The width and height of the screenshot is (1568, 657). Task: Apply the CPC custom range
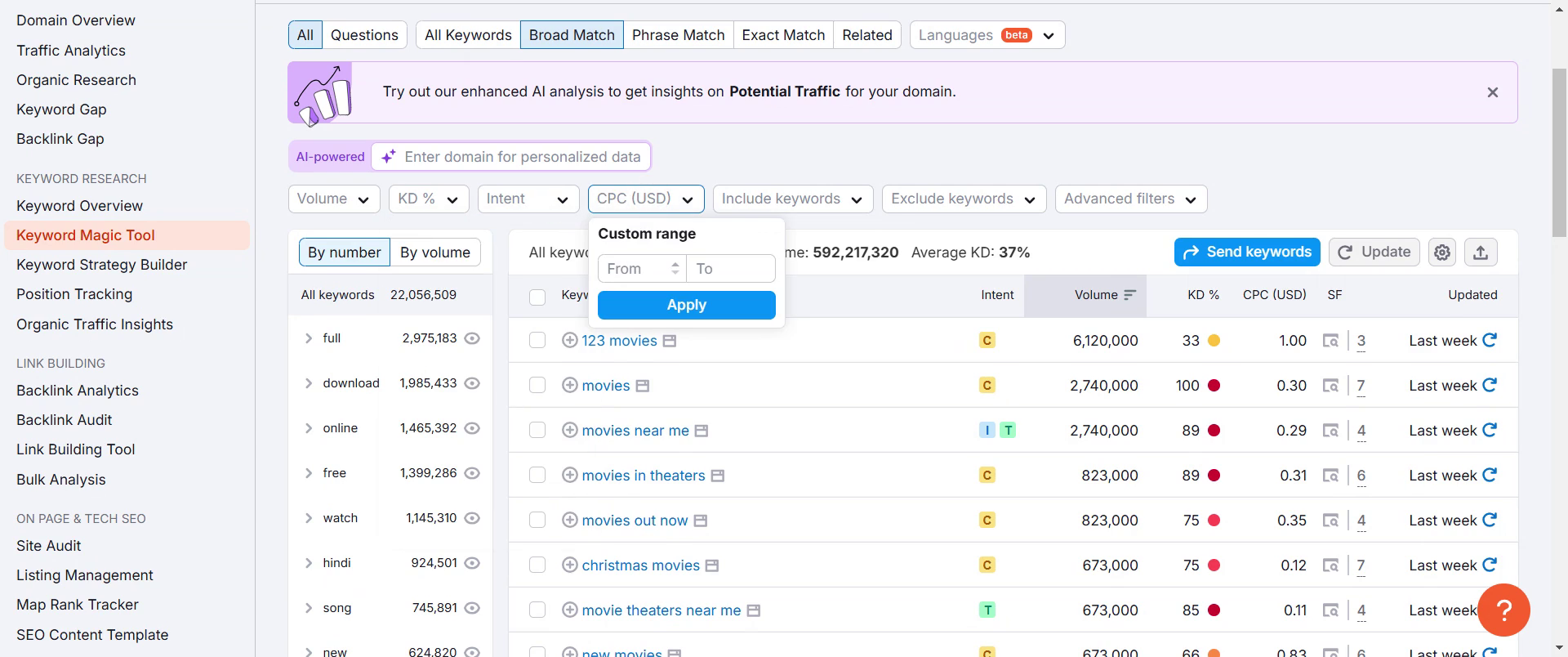coord(687,305)
